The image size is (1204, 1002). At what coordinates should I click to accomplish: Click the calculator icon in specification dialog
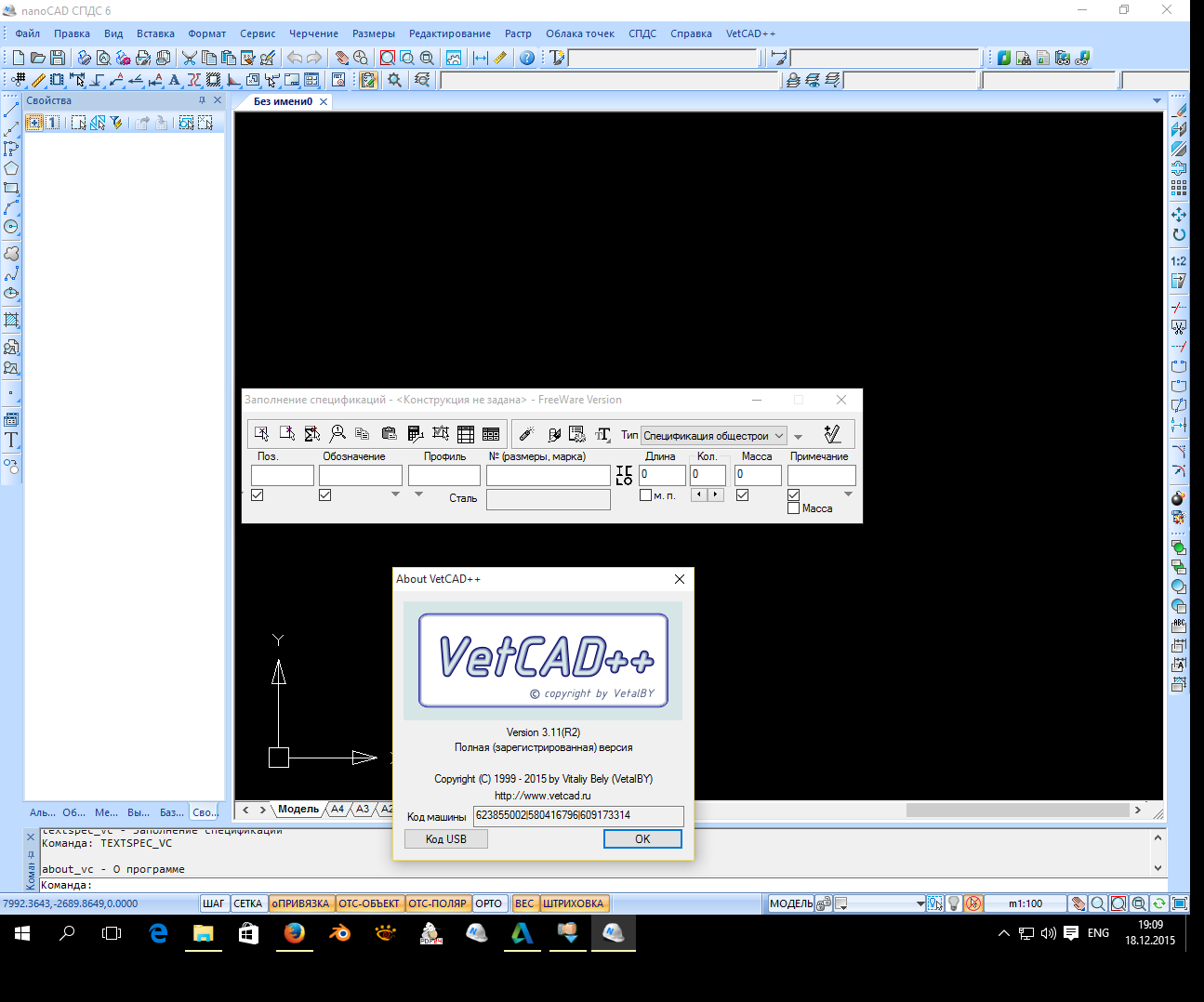click(x=416, y=434)
